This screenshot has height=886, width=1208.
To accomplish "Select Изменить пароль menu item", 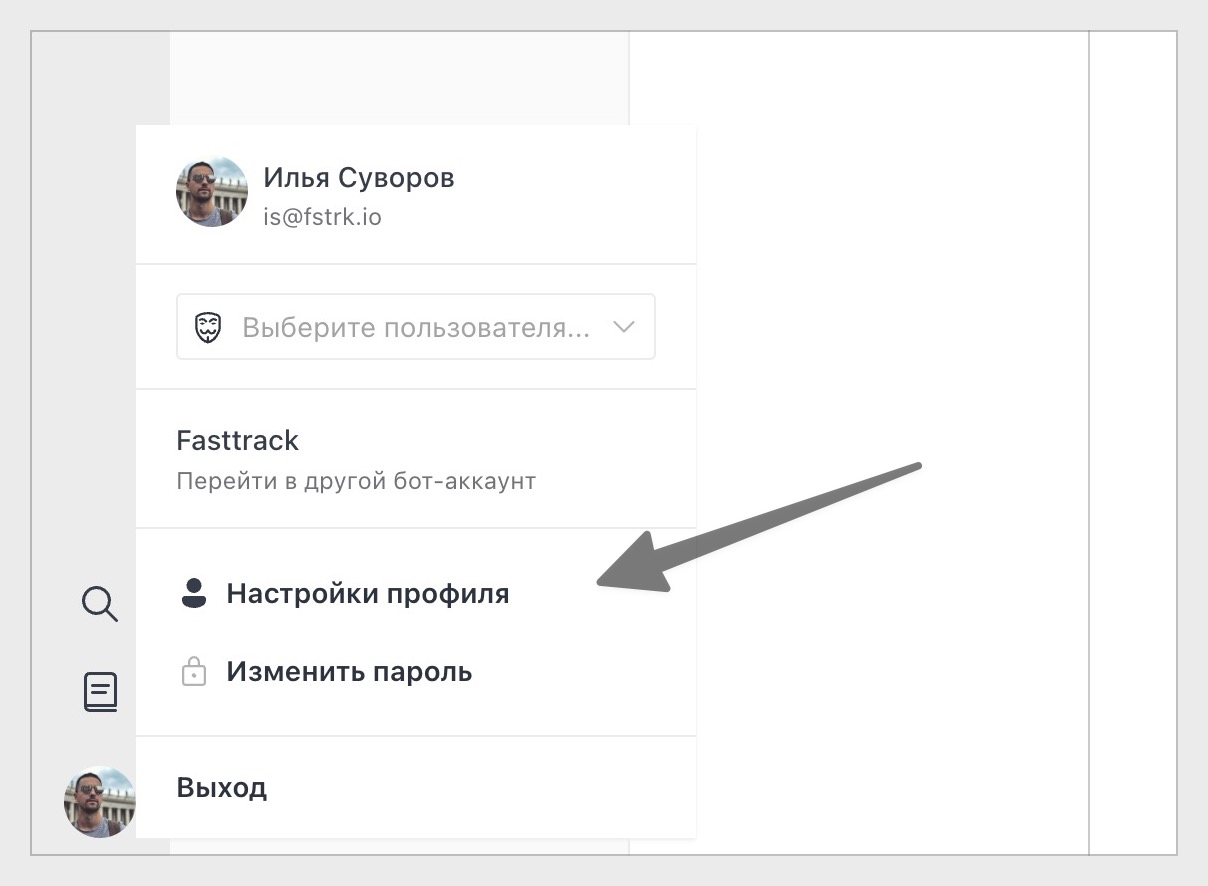I will pyautogui.click(x=349, y=671).
